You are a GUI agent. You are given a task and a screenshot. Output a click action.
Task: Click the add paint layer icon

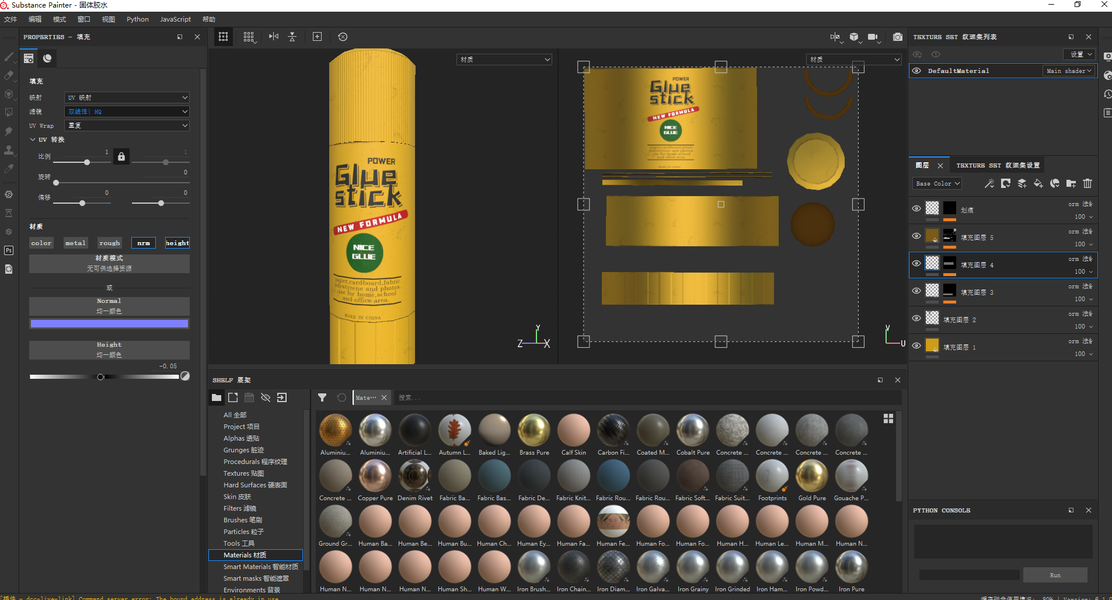point(1022,183)
